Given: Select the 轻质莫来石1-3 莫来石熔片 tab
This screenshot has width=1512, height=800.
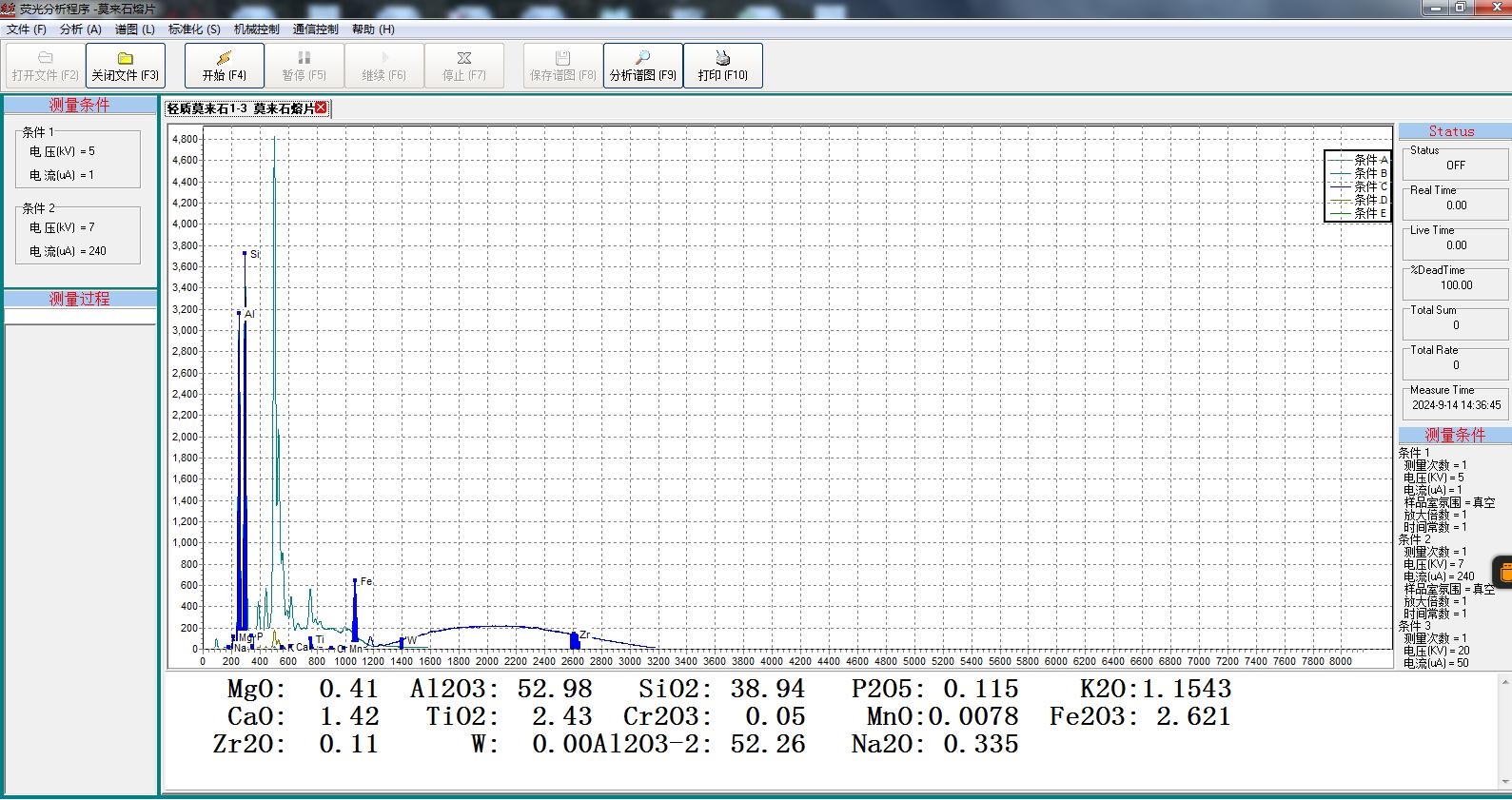Looking at the screenshot, I should (241, 108).
